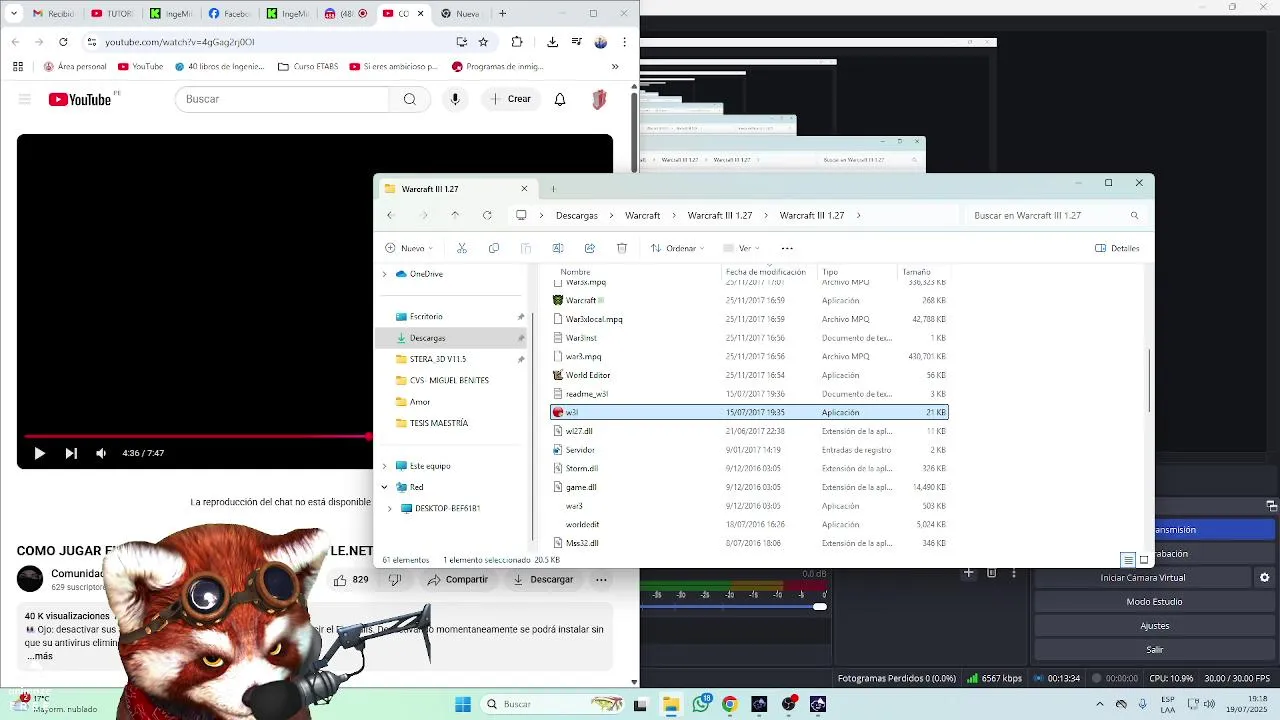The width and height of the screenshot is (1280, 720).
Task: Select the World Editor file row
Action: 749,375
